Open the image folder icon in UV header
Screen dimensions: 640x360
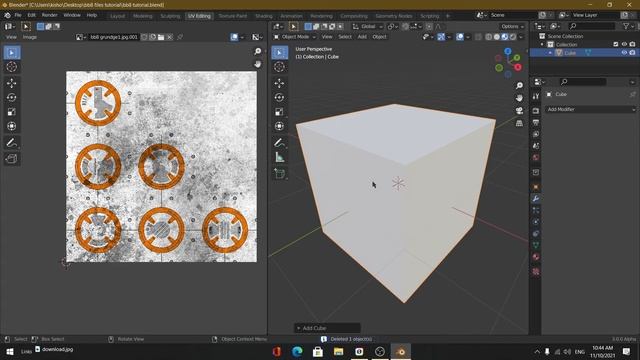(161, 37)
